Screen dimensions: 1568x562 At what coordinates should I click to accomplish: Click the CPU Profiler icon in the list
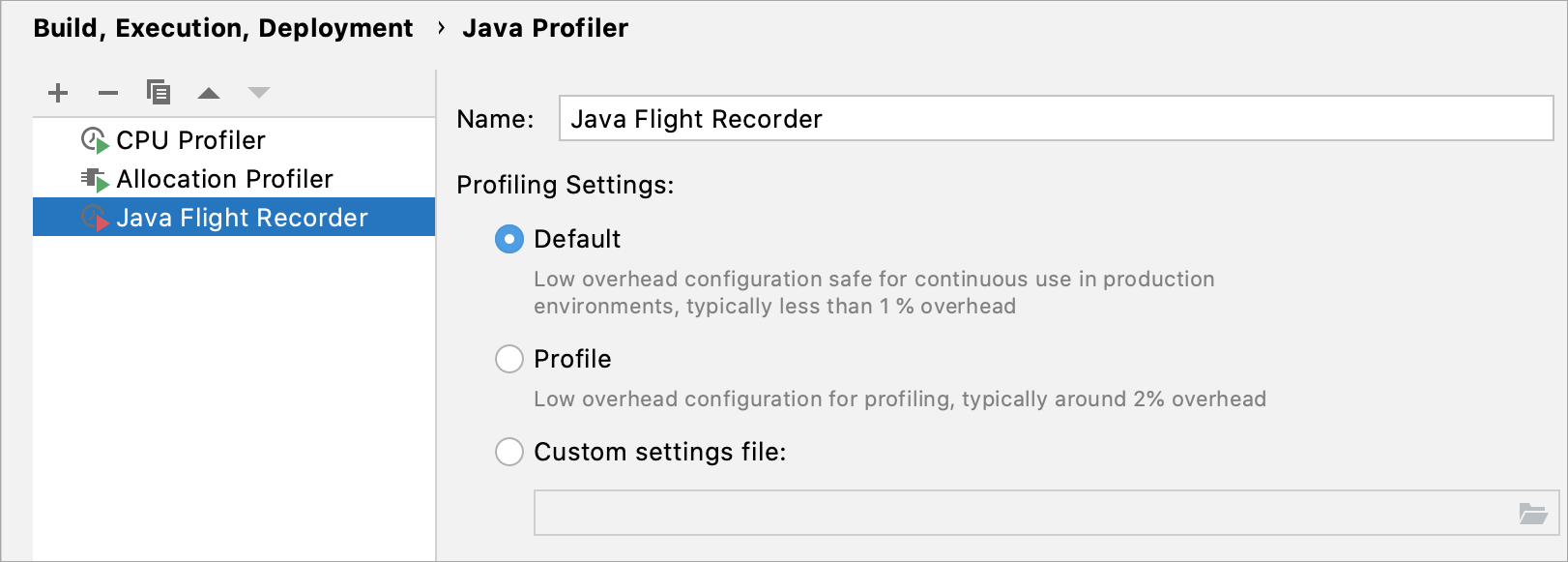click(x=94, y=140)
